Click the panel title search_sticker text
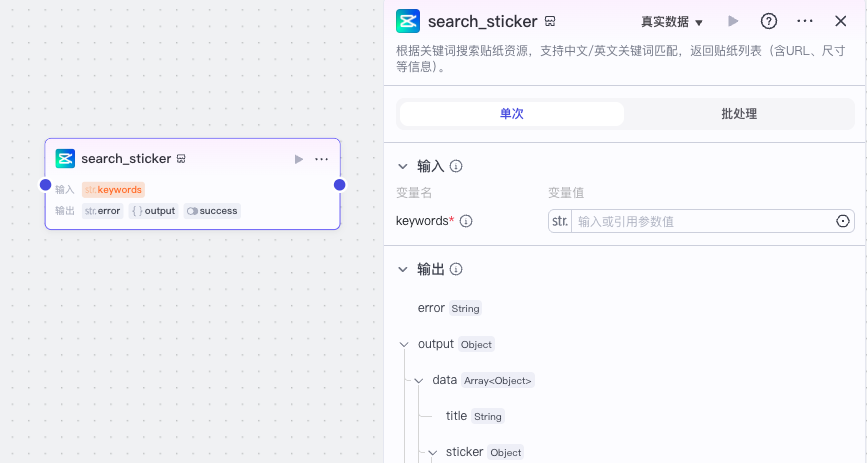 click(x=482, y=22)
